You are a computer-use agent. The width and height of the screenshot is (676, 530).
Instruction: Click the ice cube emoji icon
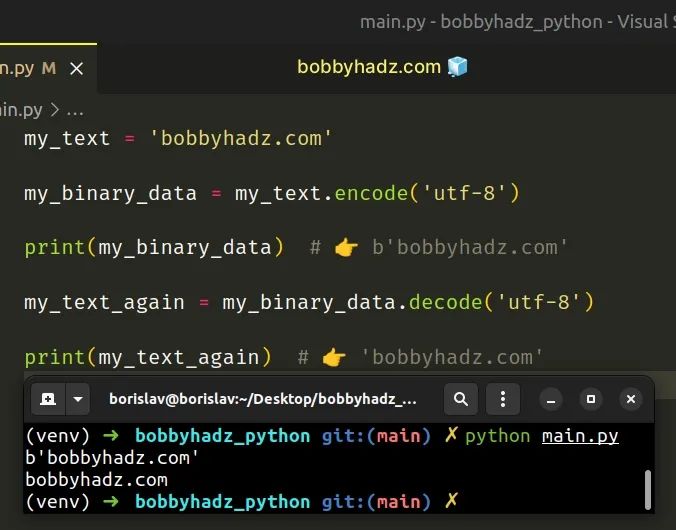(457, 67)
